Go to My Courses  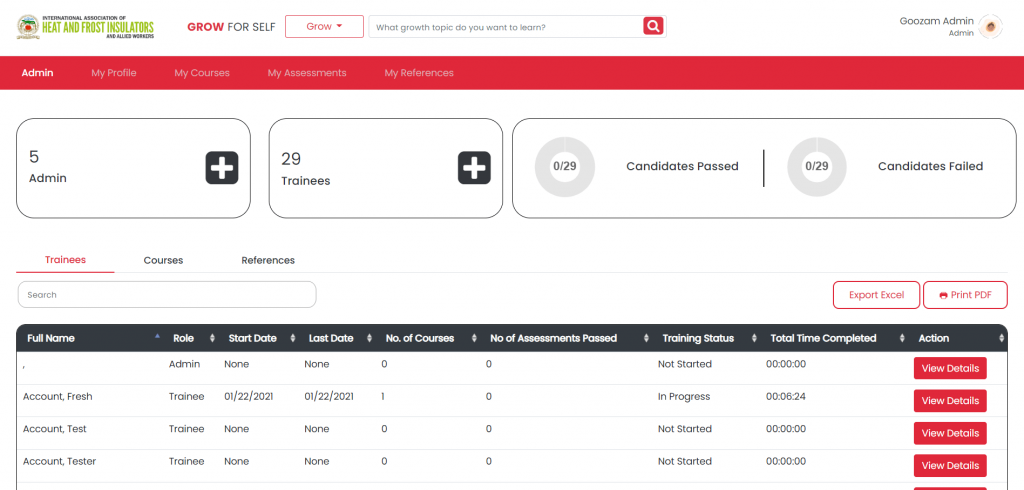pyautogui.click(x=202, y=73)
